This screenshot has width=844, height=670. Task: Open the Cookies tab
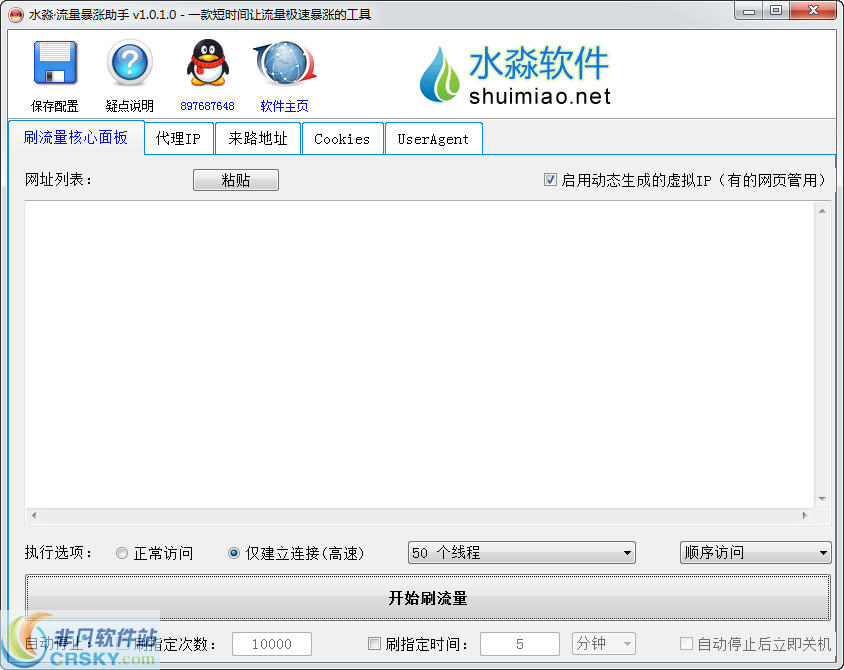click(x=342, y=139)
